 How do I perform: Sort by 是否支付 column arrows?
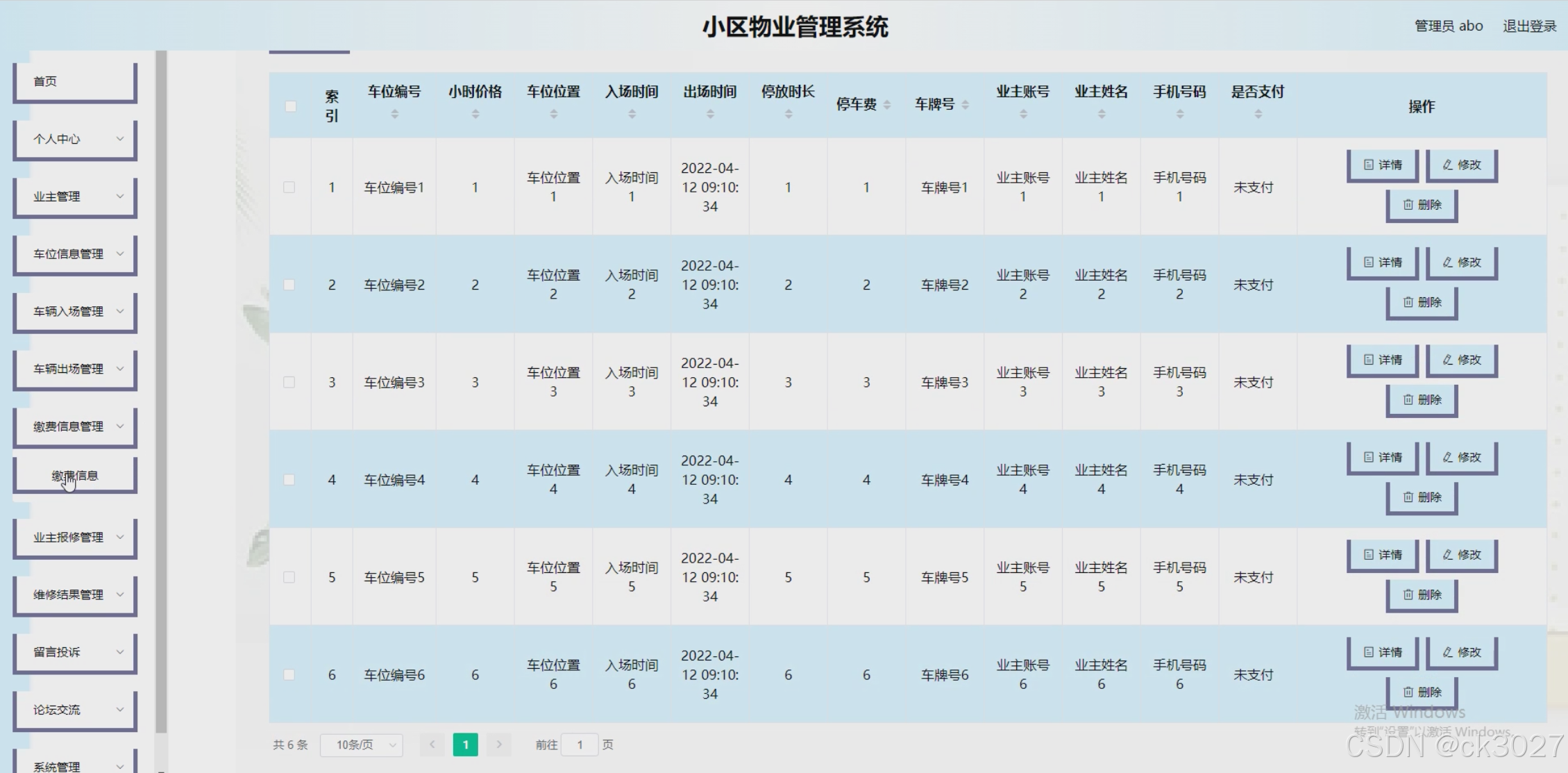[1258, 115]
